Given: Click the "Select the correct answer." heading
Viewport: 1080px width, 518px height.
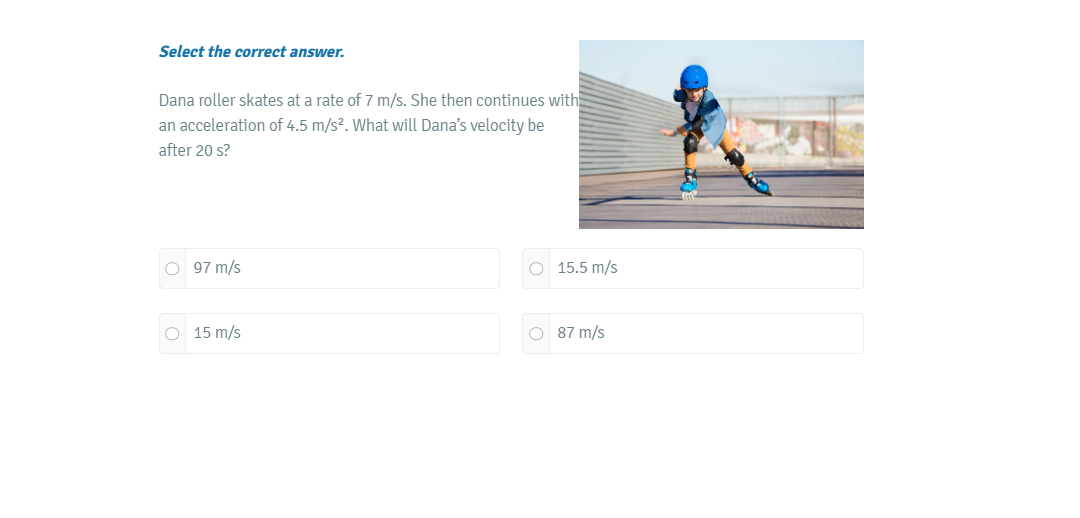Looking at the screenshot, I should (251, 52).
